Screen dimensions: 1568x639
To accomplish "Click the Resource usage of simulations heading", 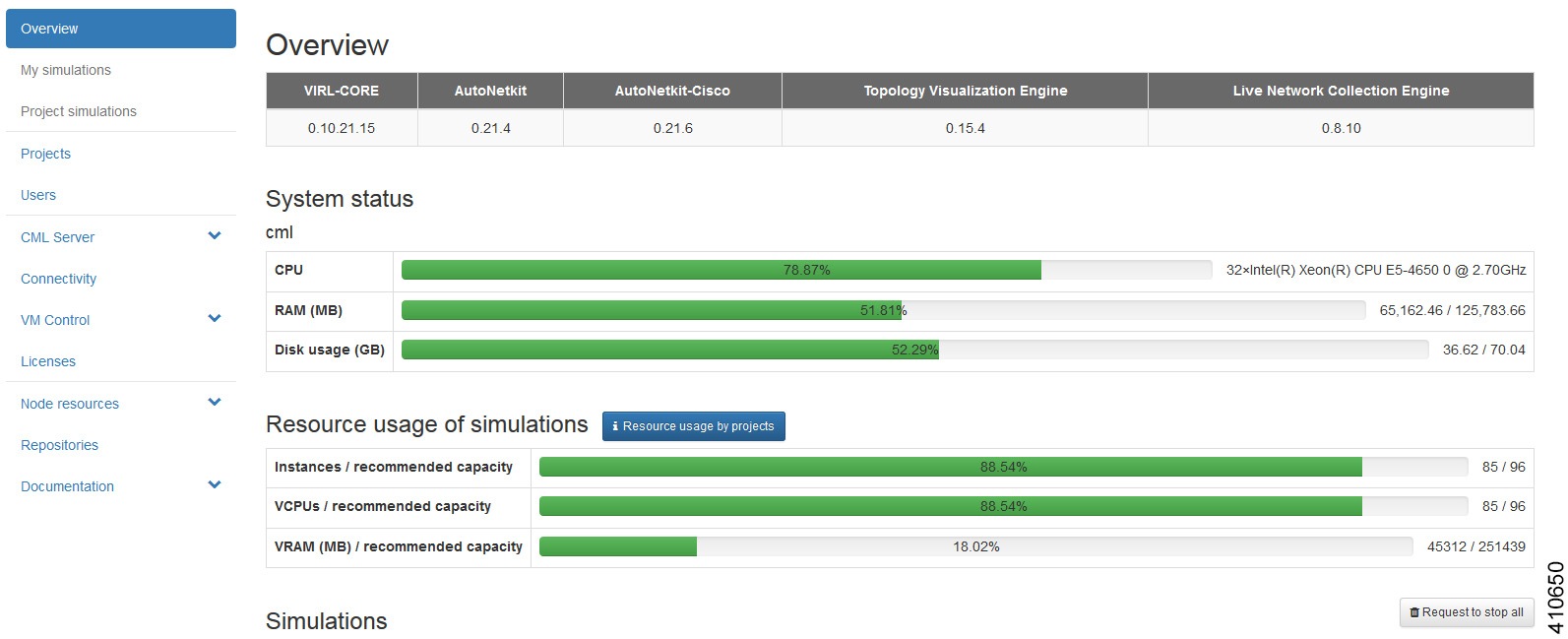I will 426,424.
